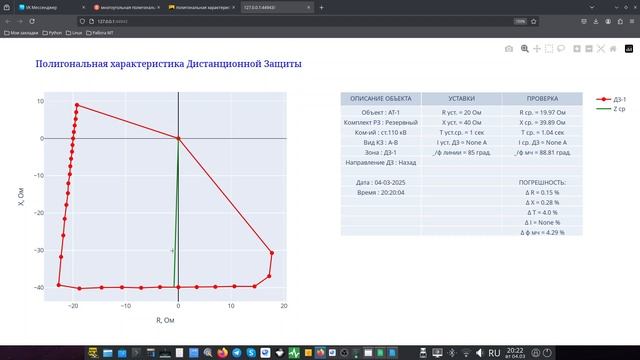Open the Моя закладки bookmarks folder
This screenshot has height=360, width=640.
(x=21, y=33)
